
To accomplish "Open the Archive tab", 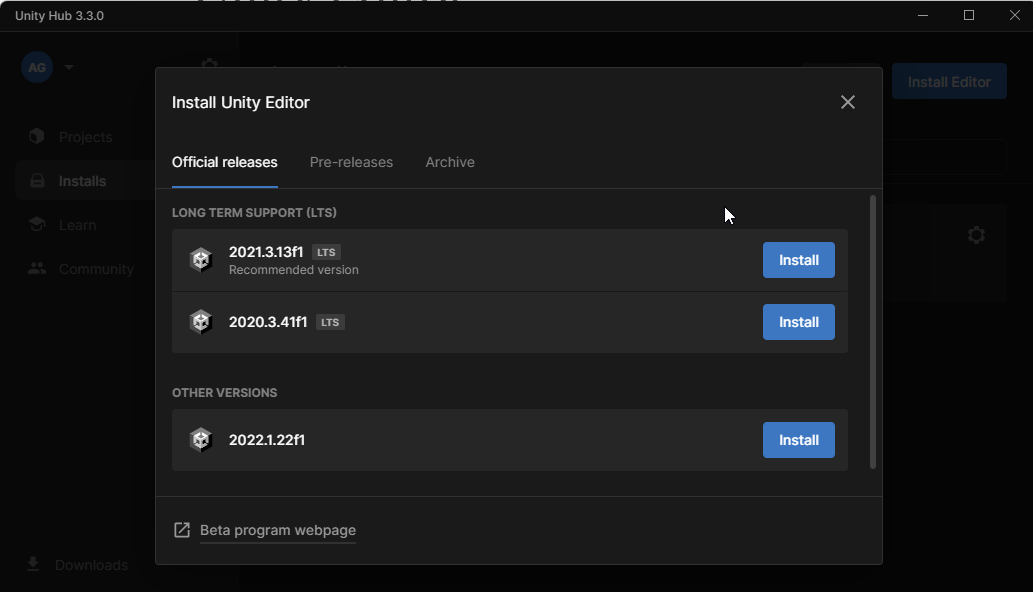I will [x=449, y=162].
